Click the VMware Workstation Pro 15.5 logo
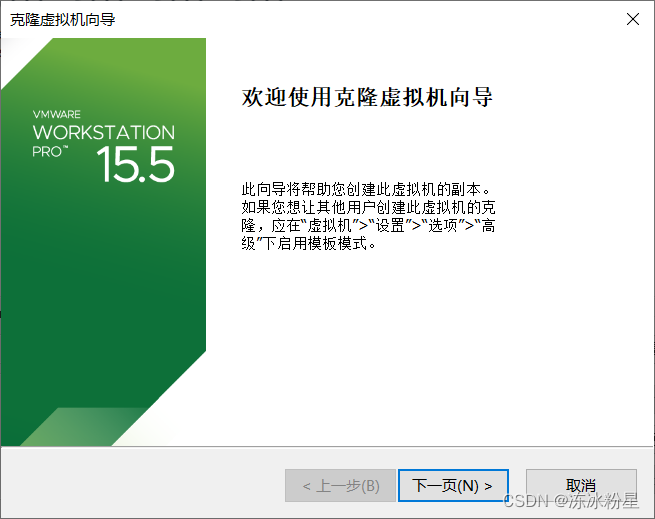Image resolution: width=655 pixels, height=519 pixels. [x=104, y=146]
